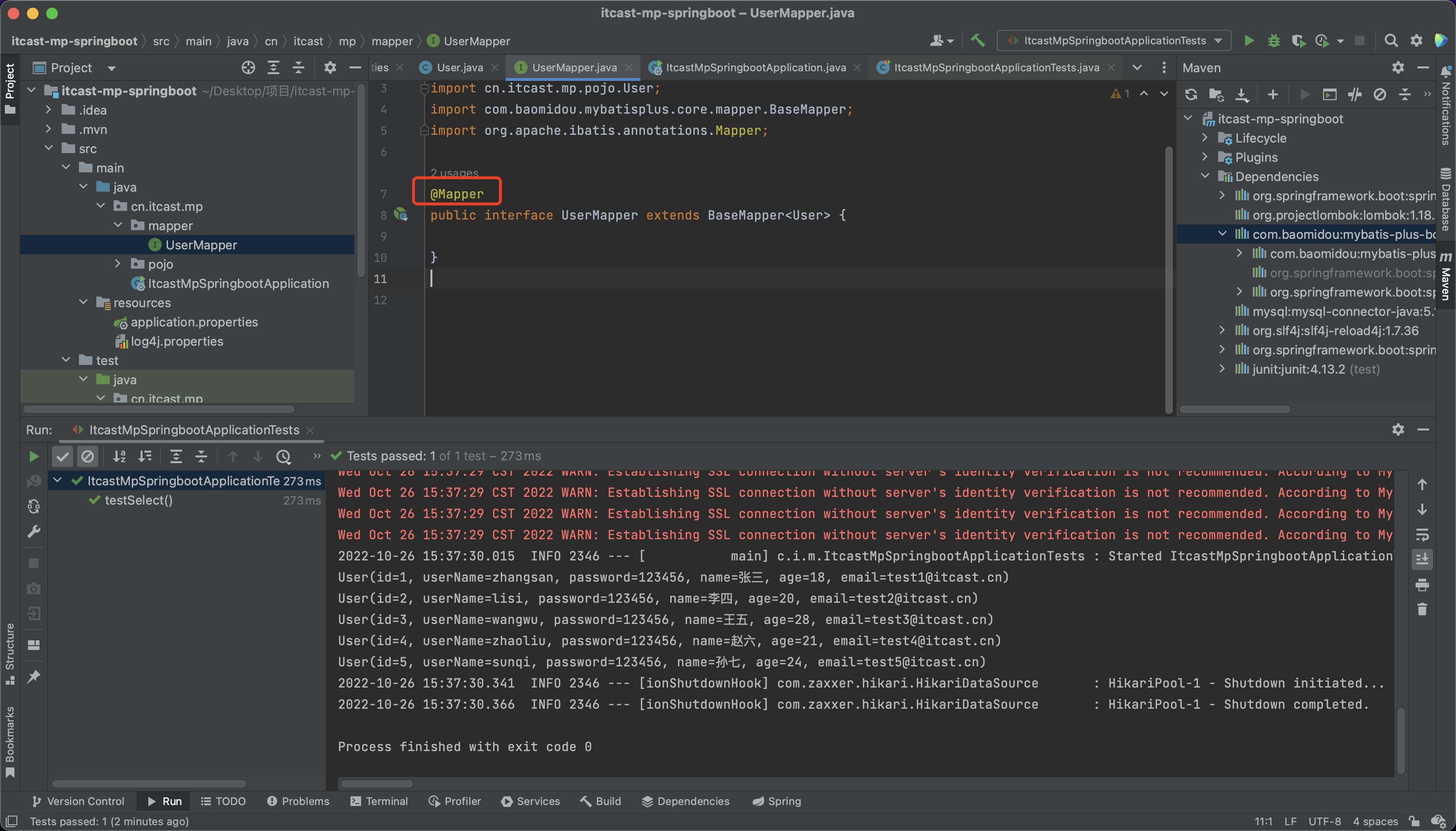
Task: Toggle soft-wrap in console output
Action: (x=1422, y=535)
